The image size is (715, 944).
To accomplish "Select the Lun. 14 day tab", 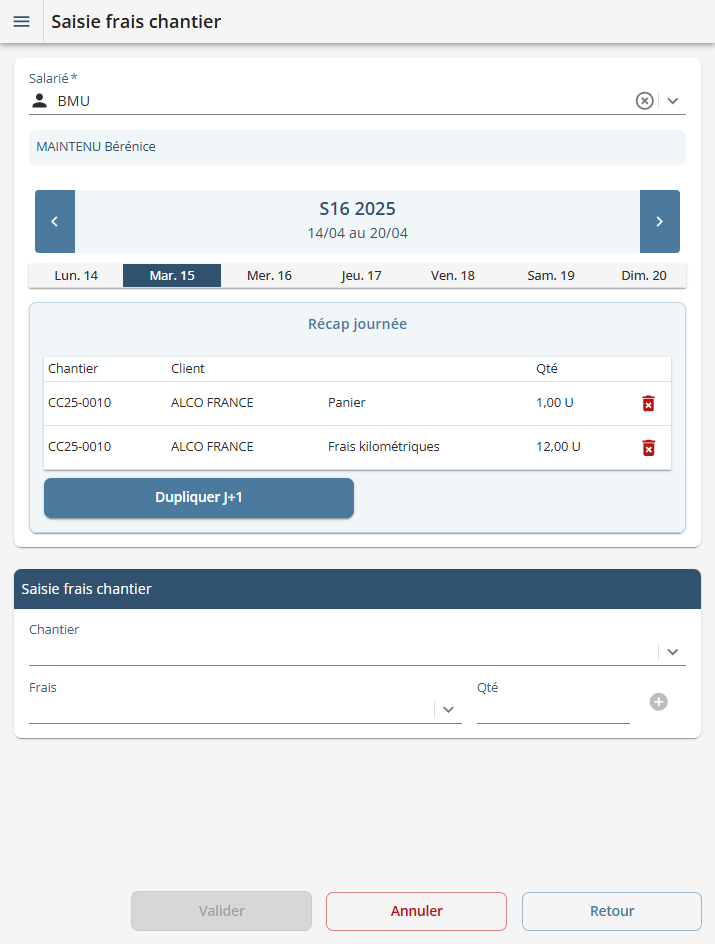I will click(x=76, y=276).
